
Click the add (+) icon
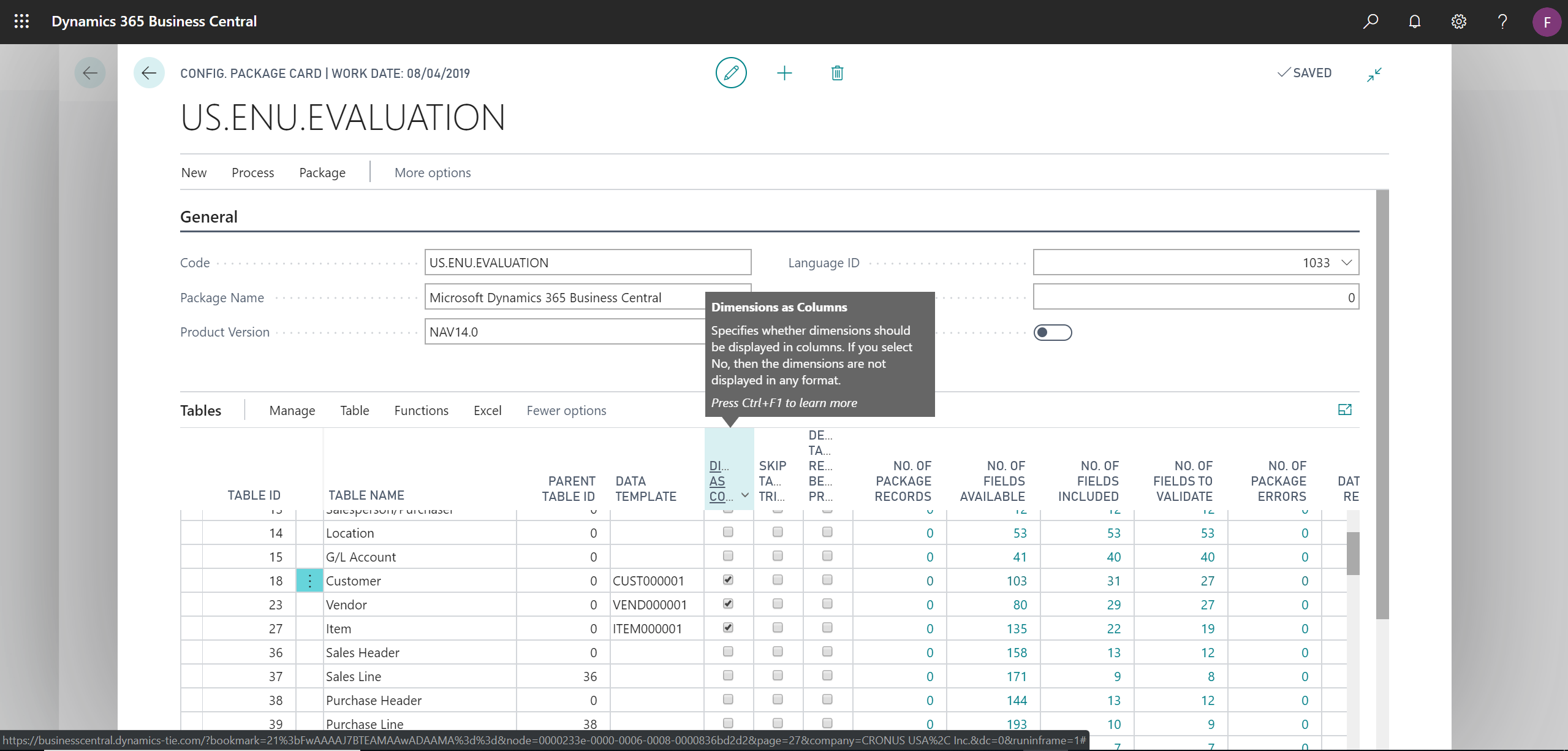783,72
